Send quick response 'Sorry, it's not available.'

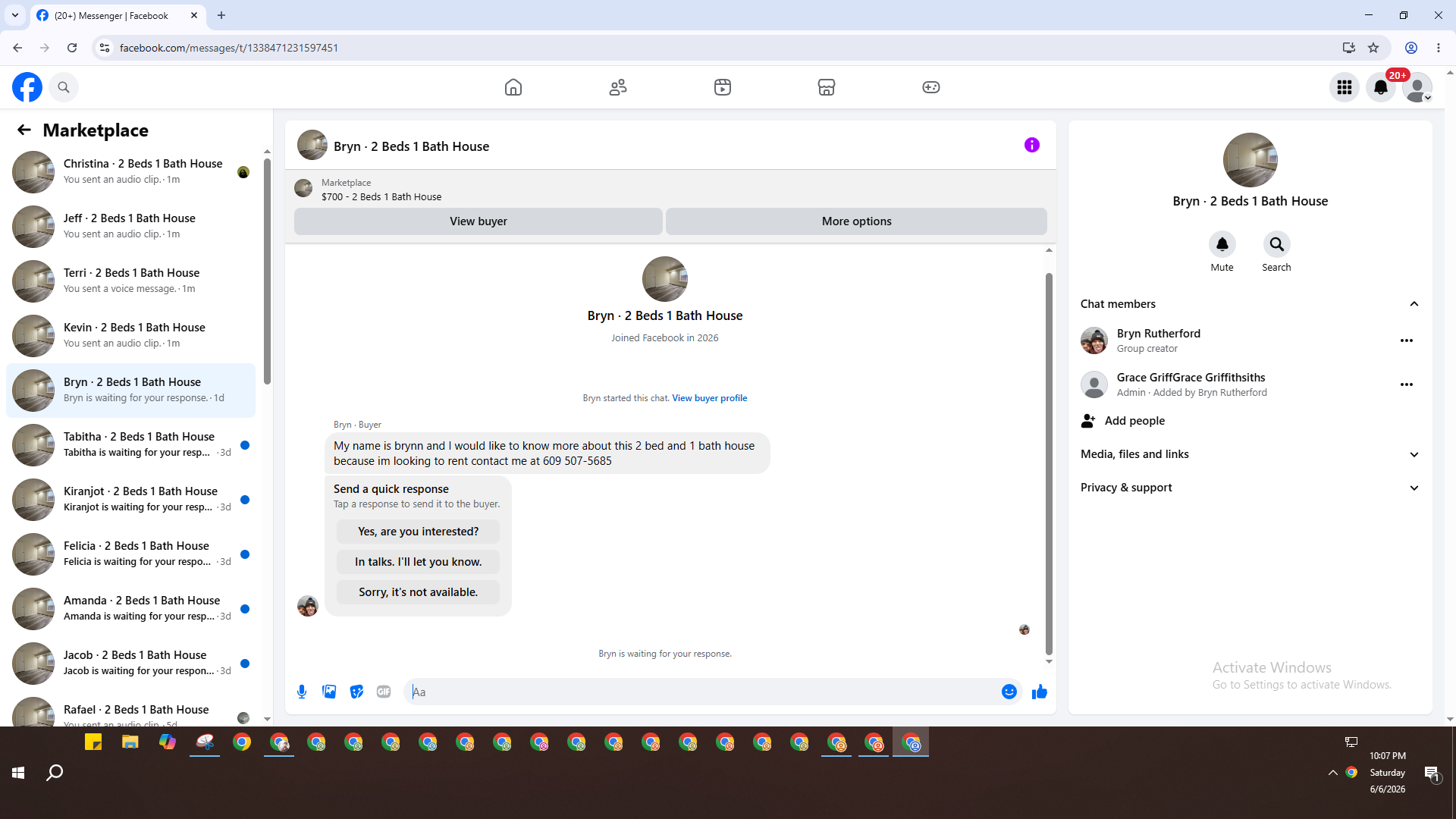[419, 592]
